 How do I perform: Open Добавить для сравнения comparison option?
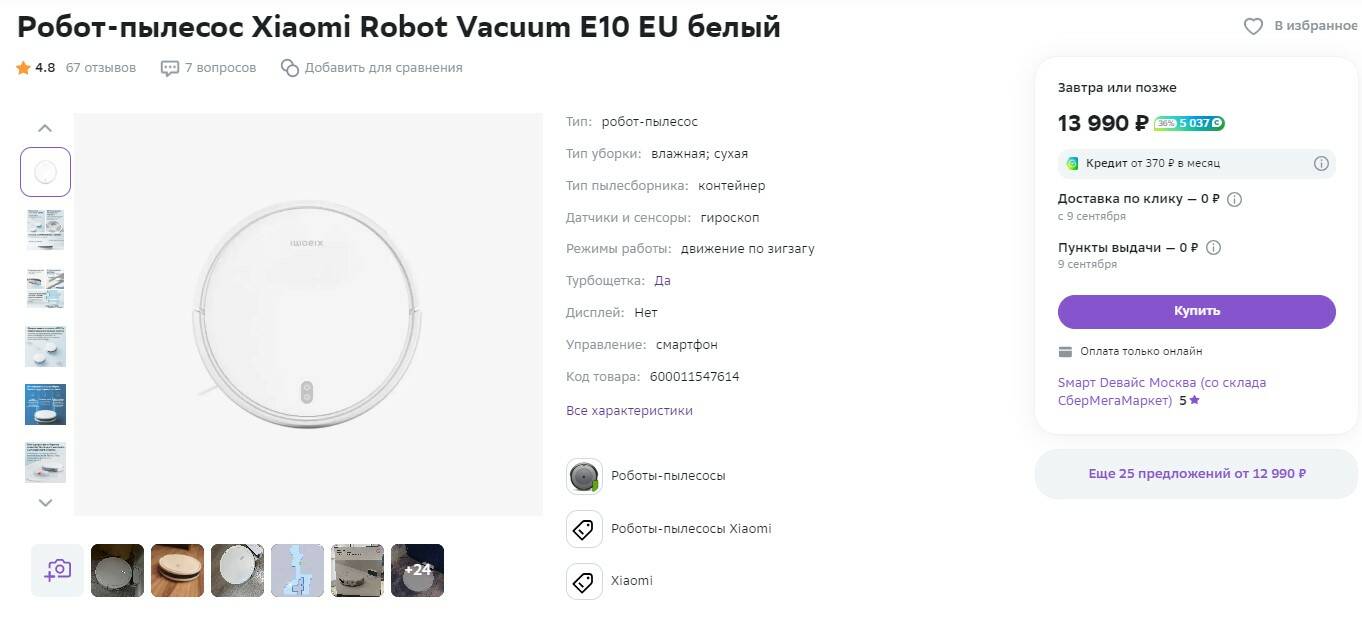click(x=289, y=67)
